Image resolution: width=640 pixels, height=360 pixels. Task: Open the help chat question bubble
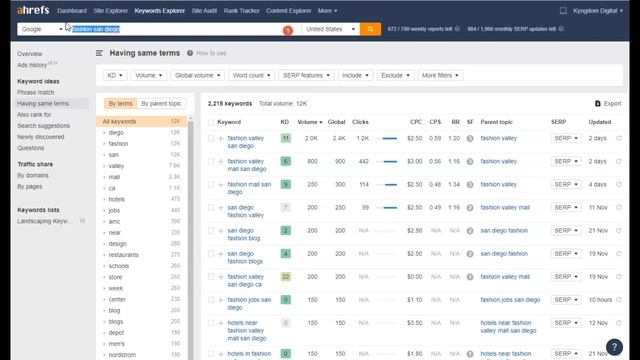click(x=614, y=347)
